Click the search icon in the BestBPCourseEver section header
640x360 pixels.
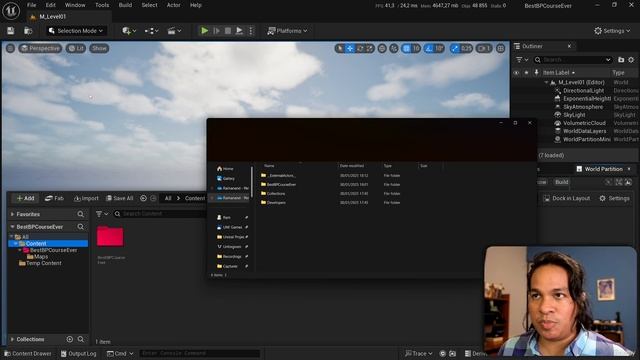pos(80,227)
